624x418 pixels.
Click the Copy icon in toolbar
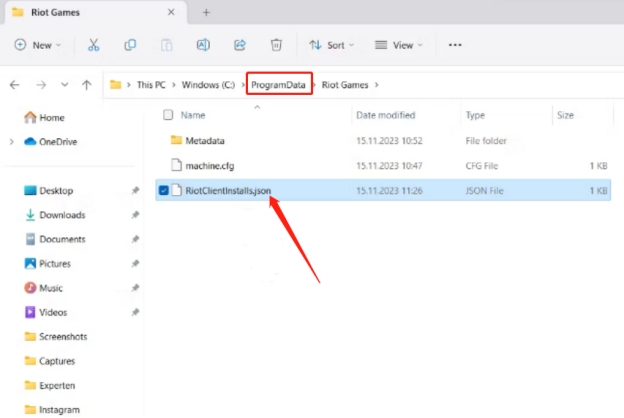pyautogui.click(x=130, y=45)
